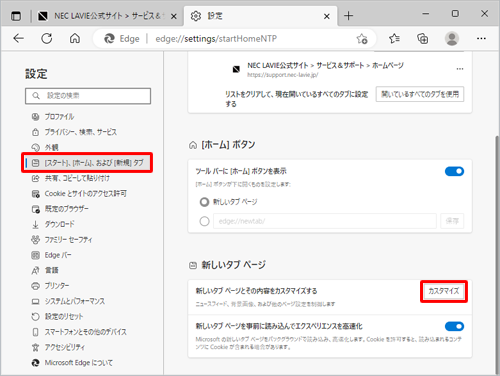Open new tab with plus icon
Screen dimensions: 500x376
348,16
